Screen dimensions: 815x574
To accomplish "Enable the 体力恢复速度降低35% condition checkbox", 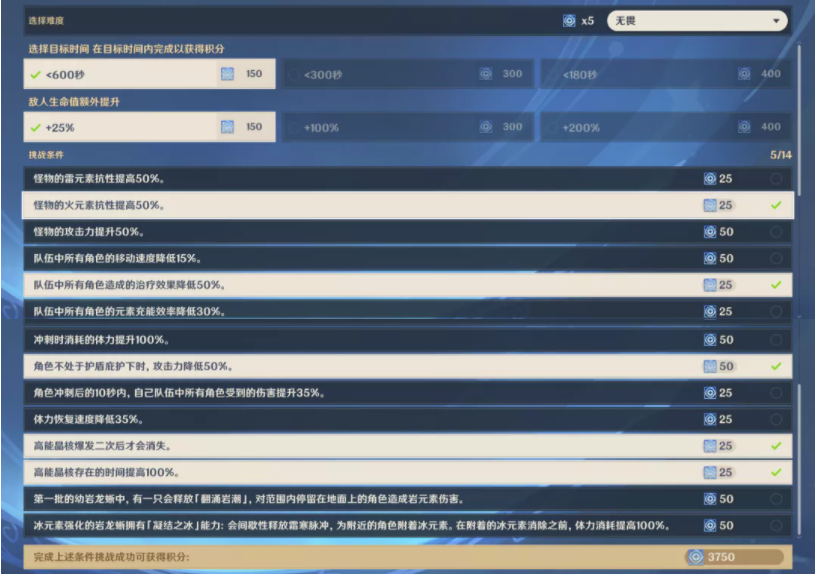I will (776, 420).
